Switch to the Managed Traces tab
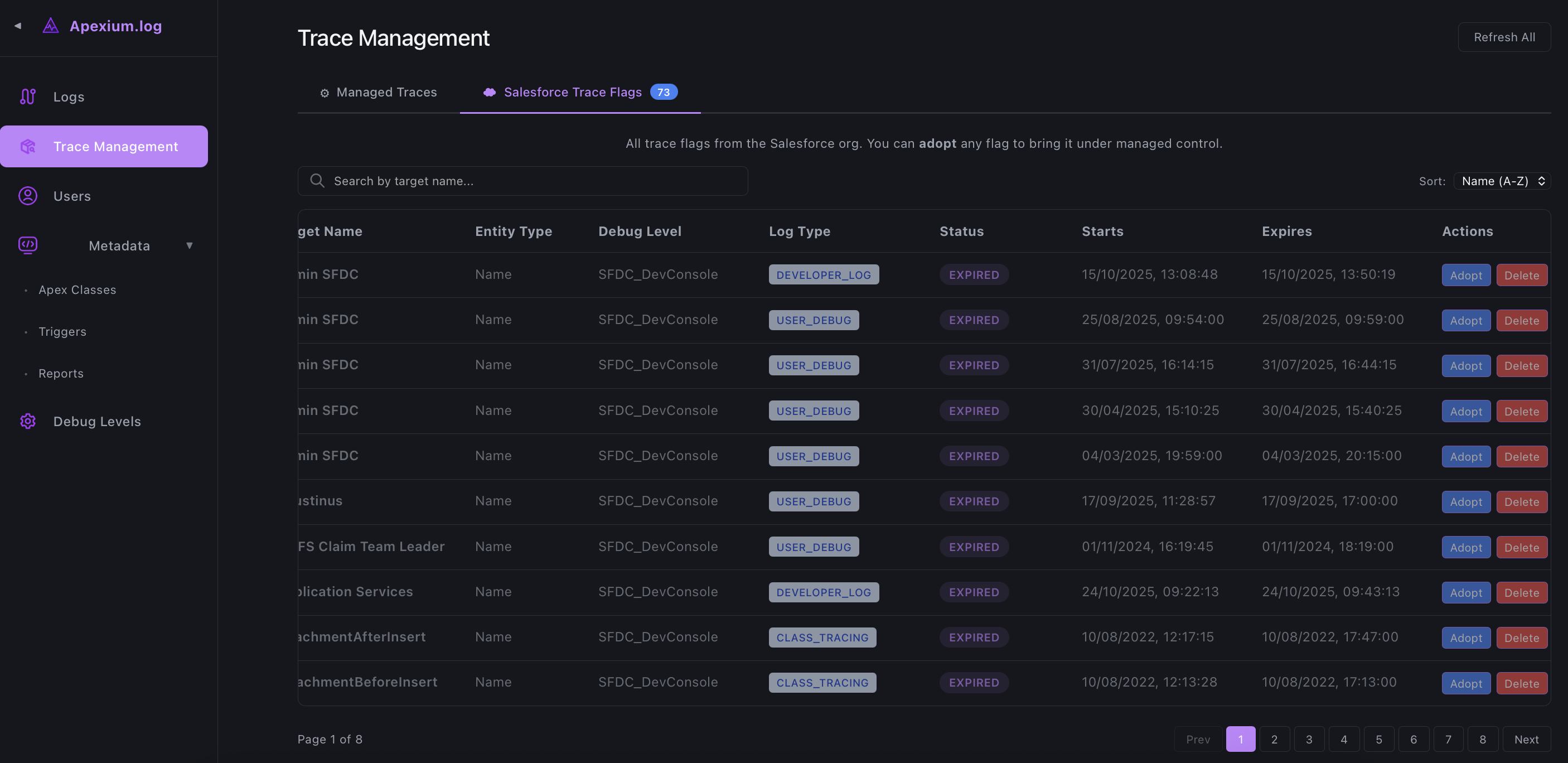 click(x=378, y=92)
